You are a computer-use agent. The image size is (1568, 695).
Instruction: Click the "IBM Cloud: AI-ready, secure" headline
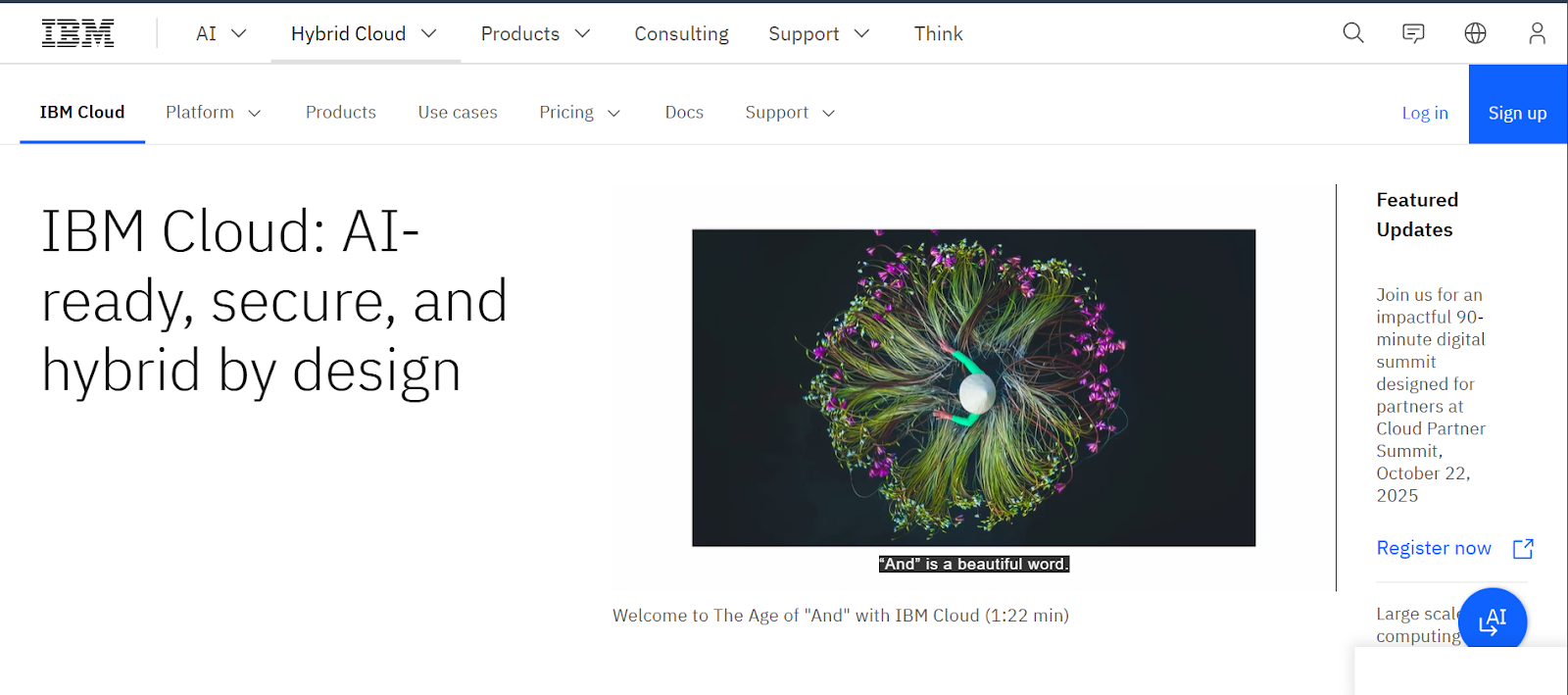click(274, 302)
